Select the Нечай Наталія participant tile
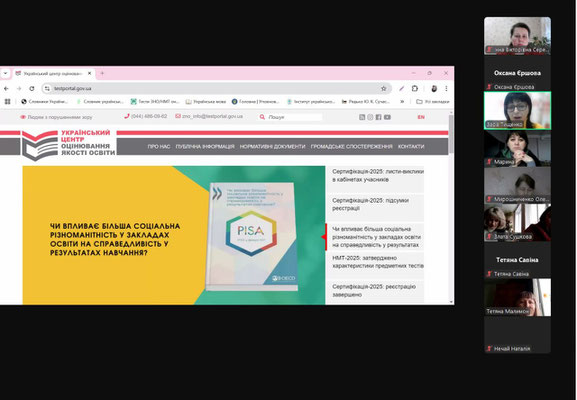The width and height of the screenshot is (577, 400). pos(517,335)
